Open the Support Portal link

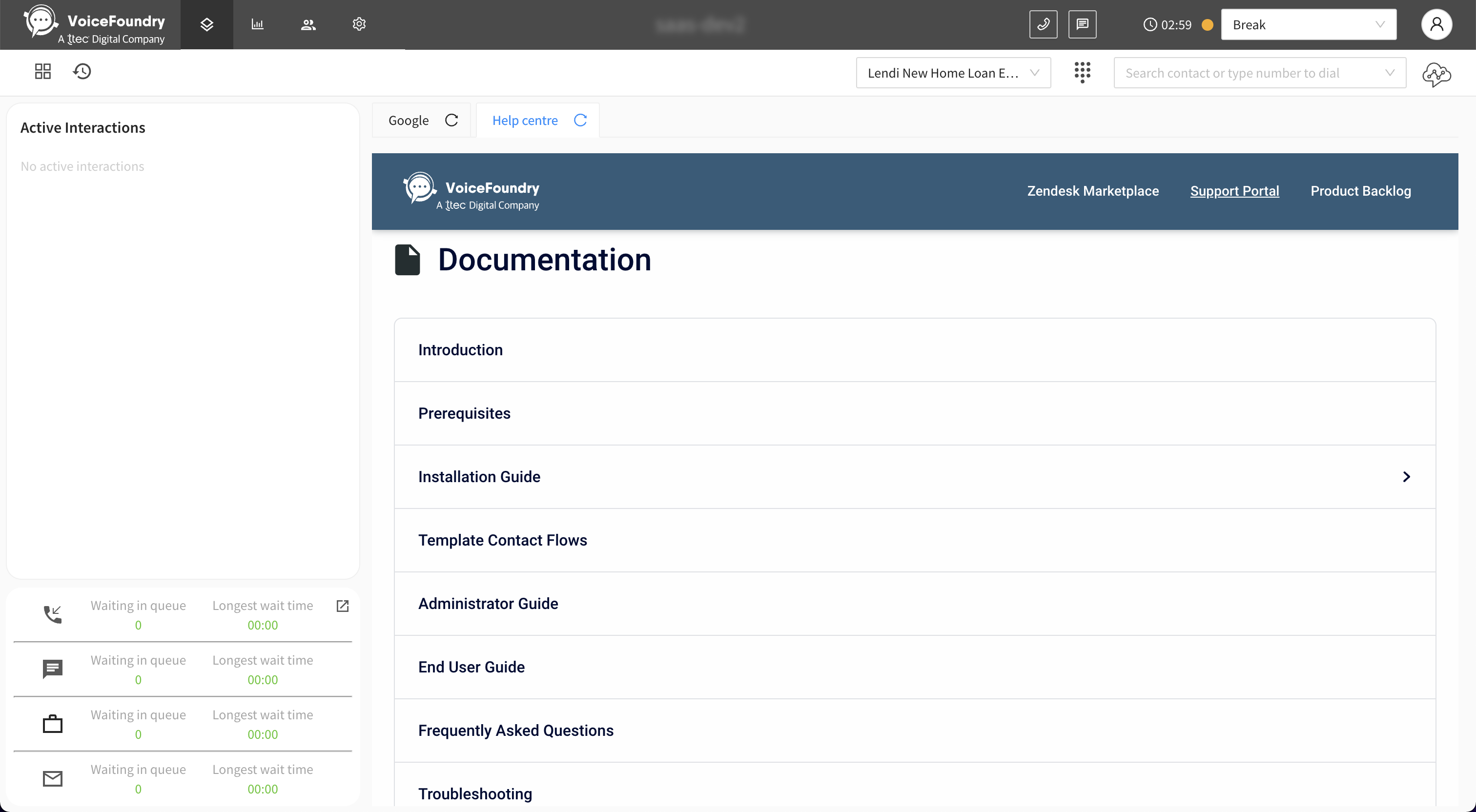click(x=1235, y=191)
